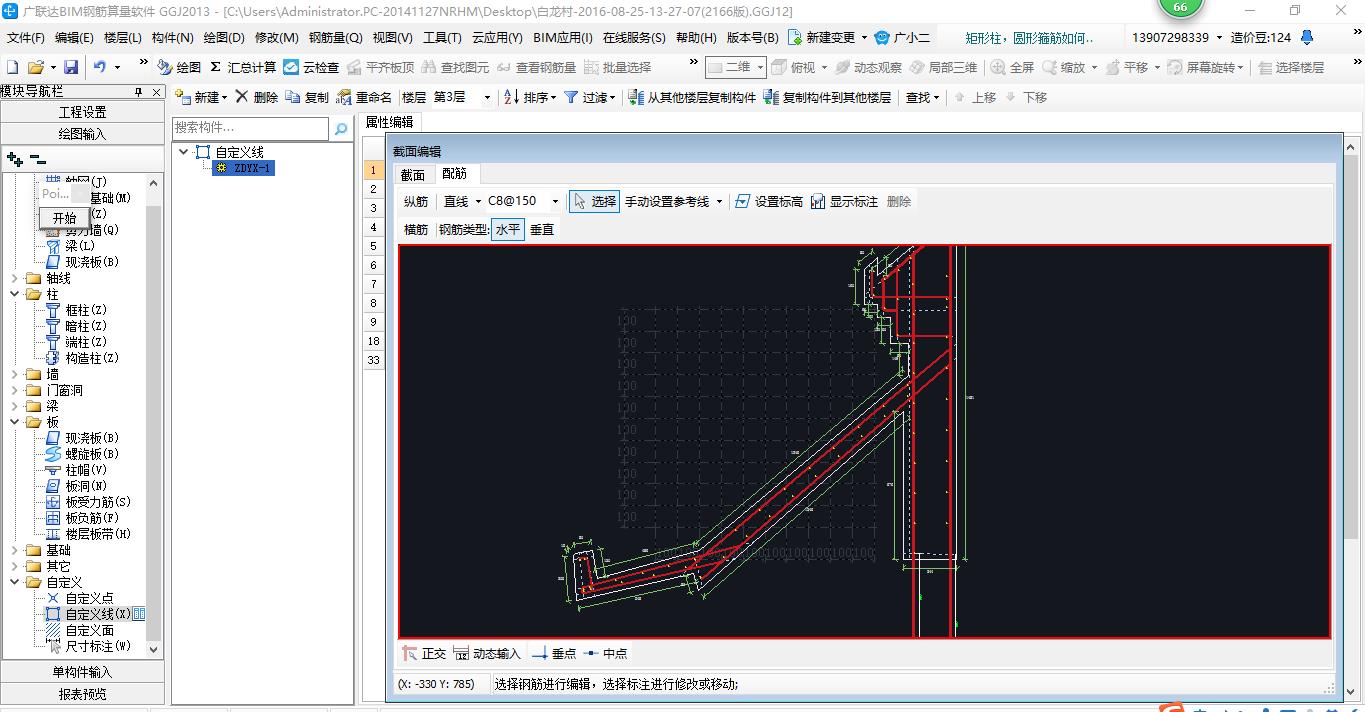The height and width of the screenshot is (712, 1365).
Task: Open the 文件(F) menu
Action: pyautogui.click(x=26, y=38)
